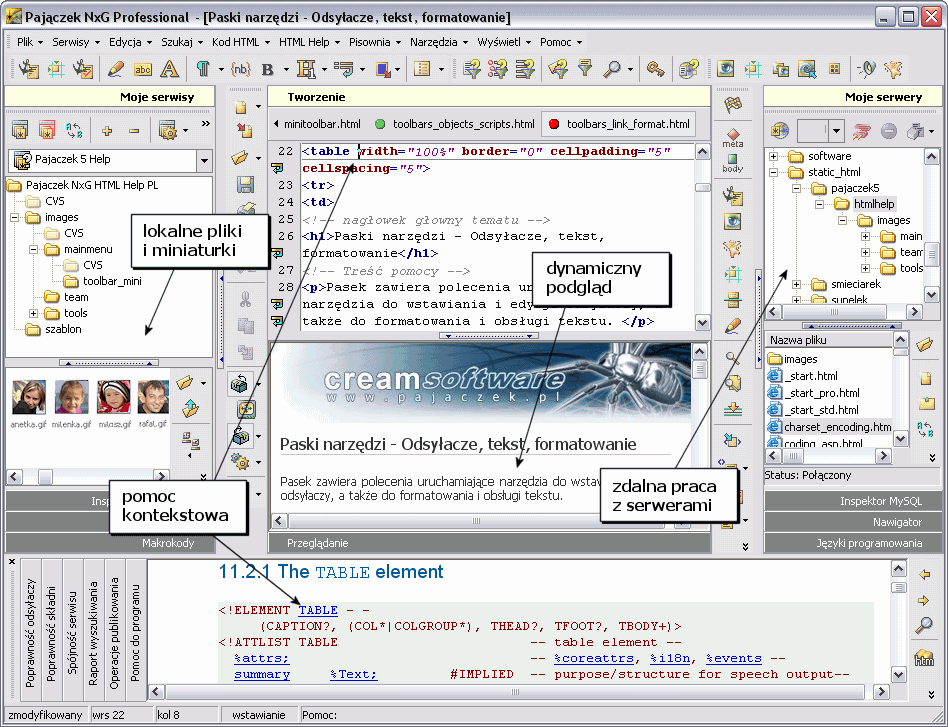The image size is (948, 727).
Task: Select the milosz.gif thumbnail
Action: [114, 396]
